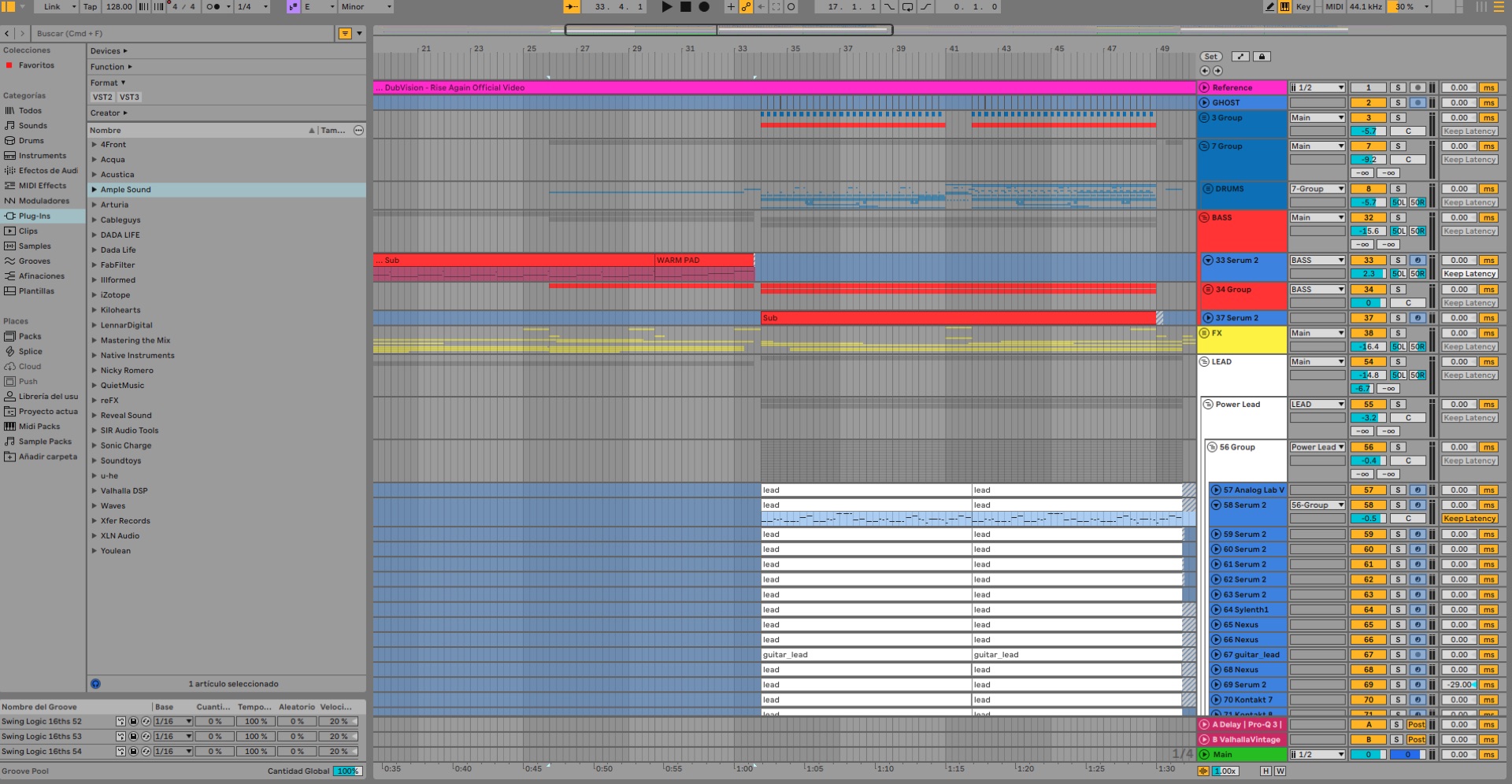Click the Set locator button
Viewport: 1512px width, 784px height.
1211,57
